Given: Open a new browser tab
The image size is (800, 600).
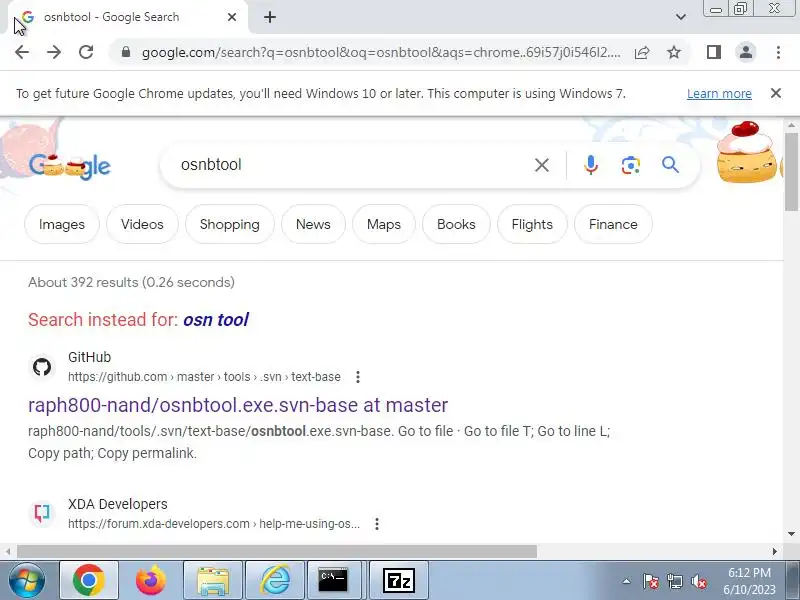Looking at the screenshot, I should click(270, 17).
